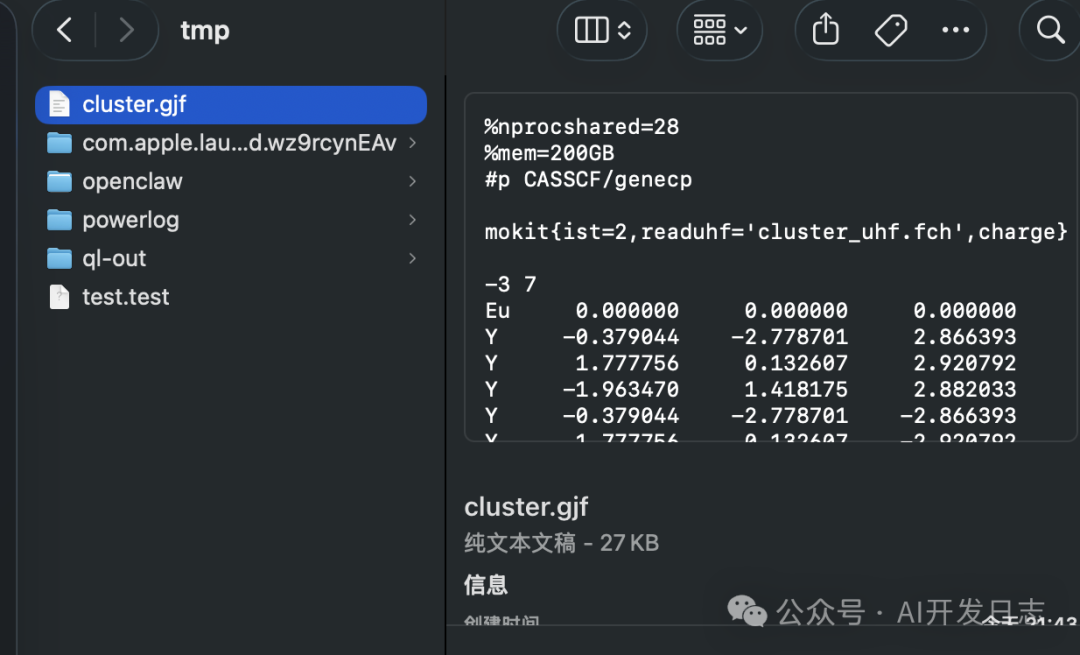Click the tmp folder title
The image size is (1080, 655).
point(205,31)
